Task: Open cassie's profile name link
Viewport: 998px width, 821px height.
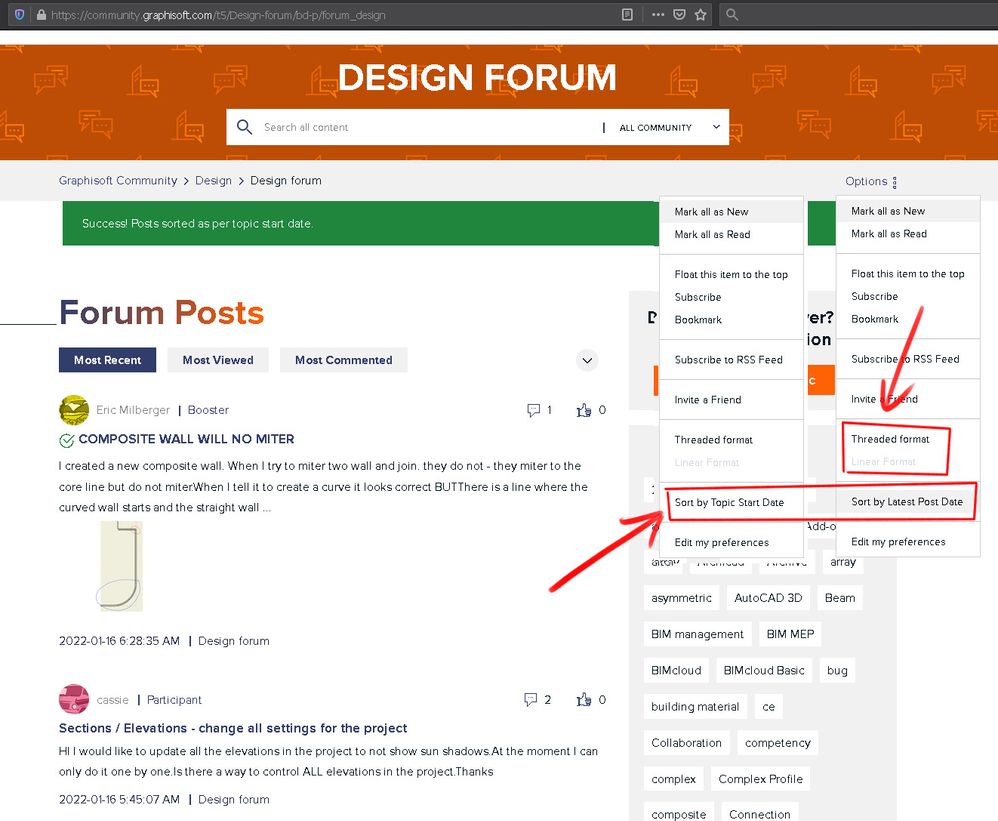Action: point(113,700)
